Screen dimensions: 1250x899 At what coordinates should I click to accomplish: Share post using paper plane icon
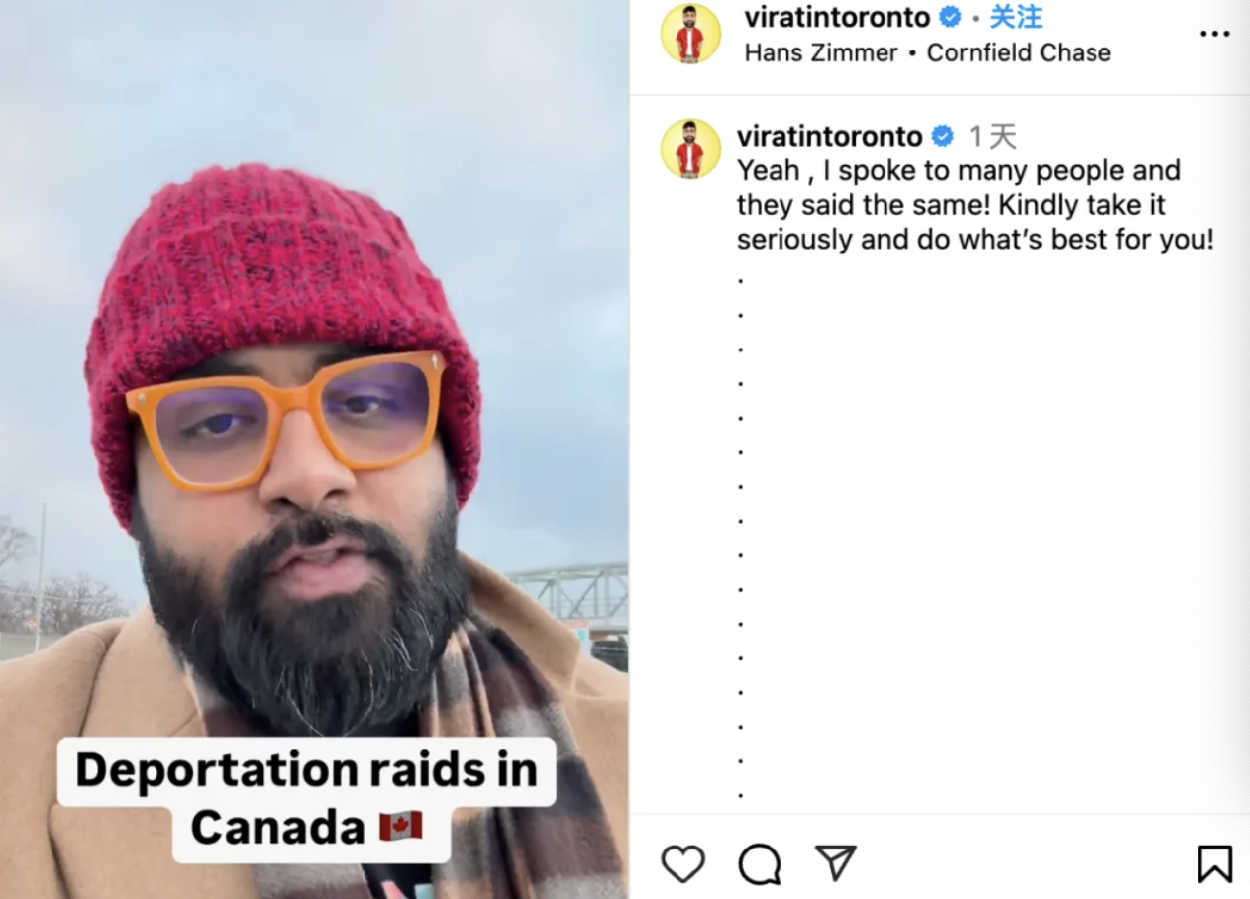[x=835, y=863]
